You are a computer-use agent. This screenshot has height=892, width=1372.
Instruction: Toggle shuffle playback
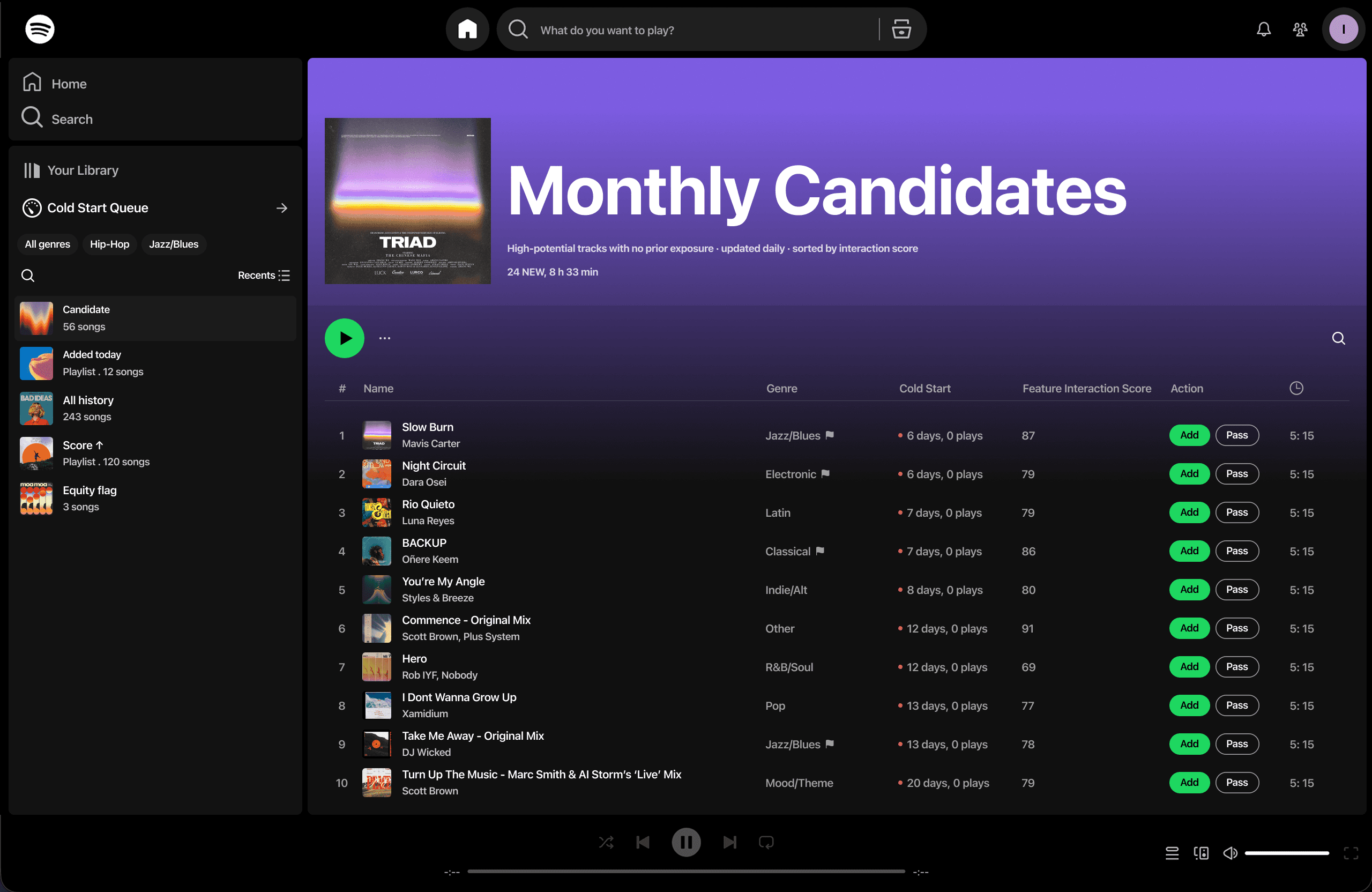(606, 842)
